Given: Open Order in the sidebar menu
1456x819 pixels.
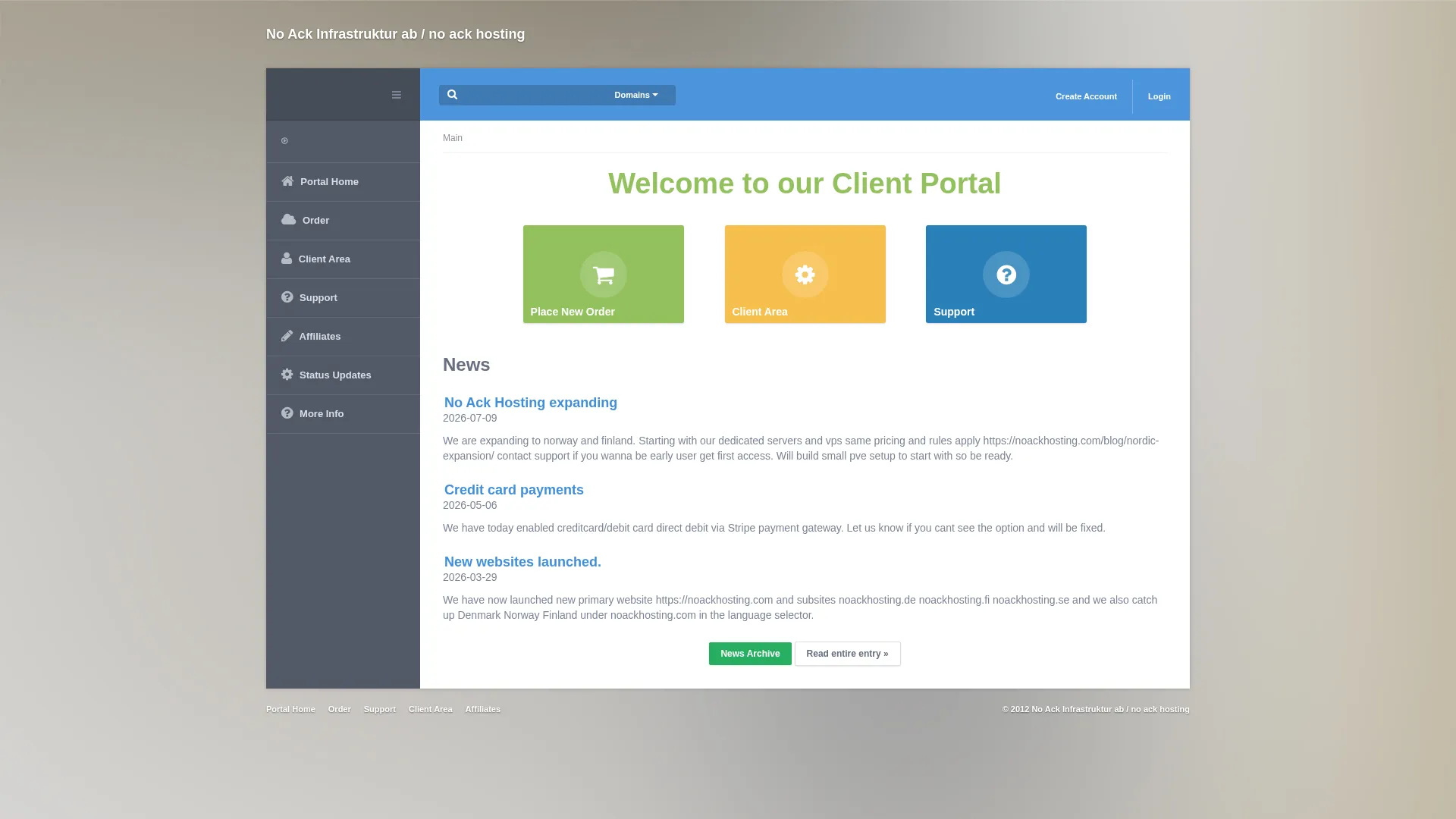Looking at the screenshot, I should (x=343, y=221).
